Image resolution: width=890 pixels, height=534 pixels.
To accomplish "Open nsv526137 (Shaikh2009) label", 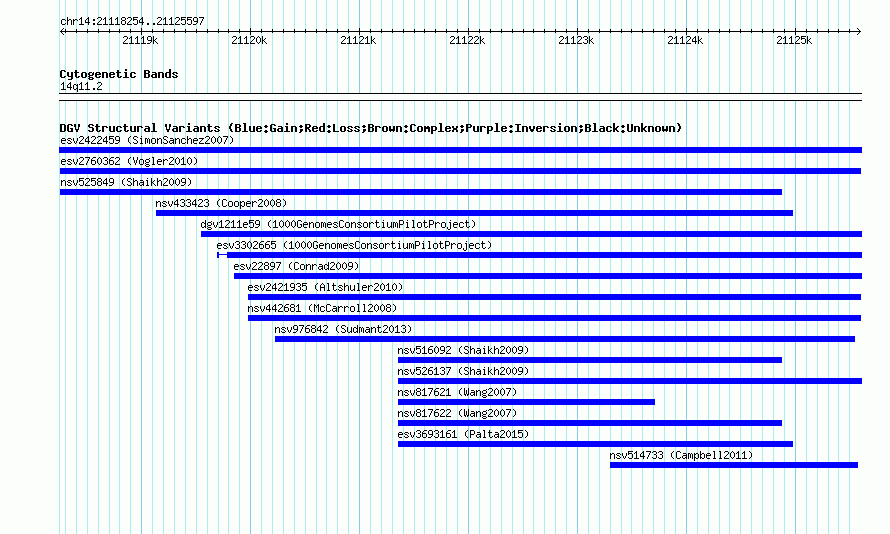I will [463, 371].
